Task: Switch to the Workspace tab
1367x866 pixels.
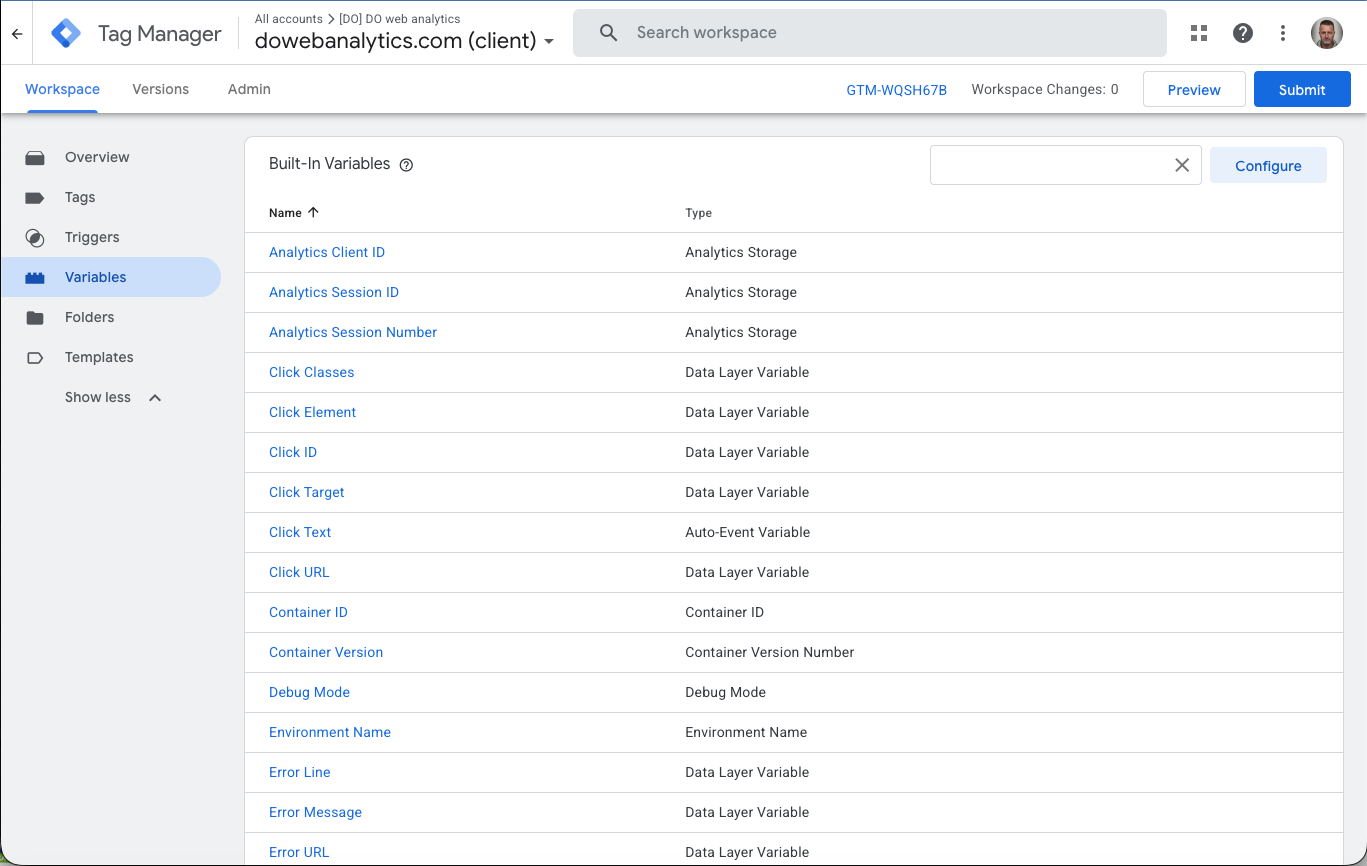Action: [62, 89]
